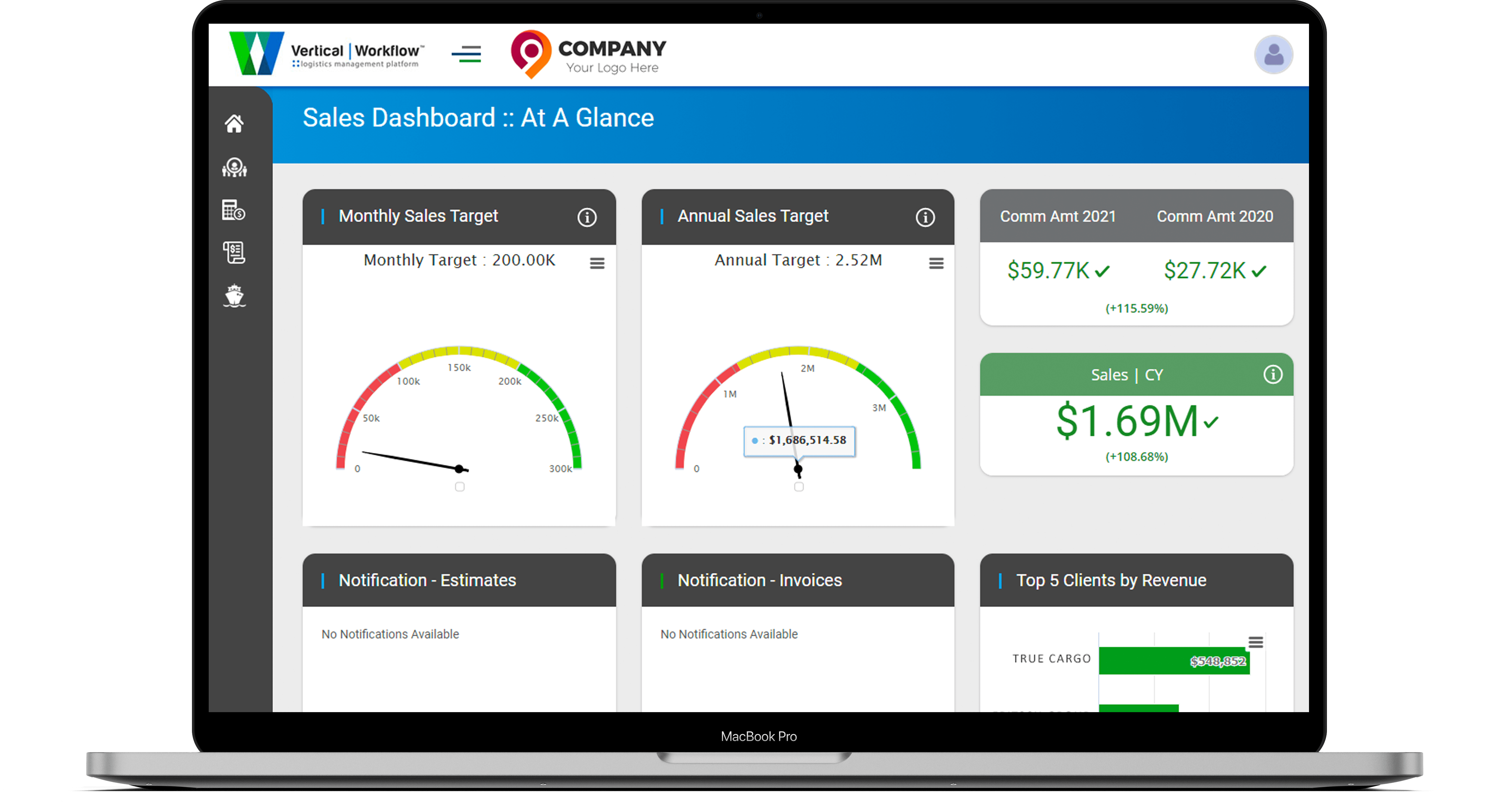Open the calculator dollar sidebar icon
The height and width of the screenshot is (812, 1503).
tap(234, 210)
